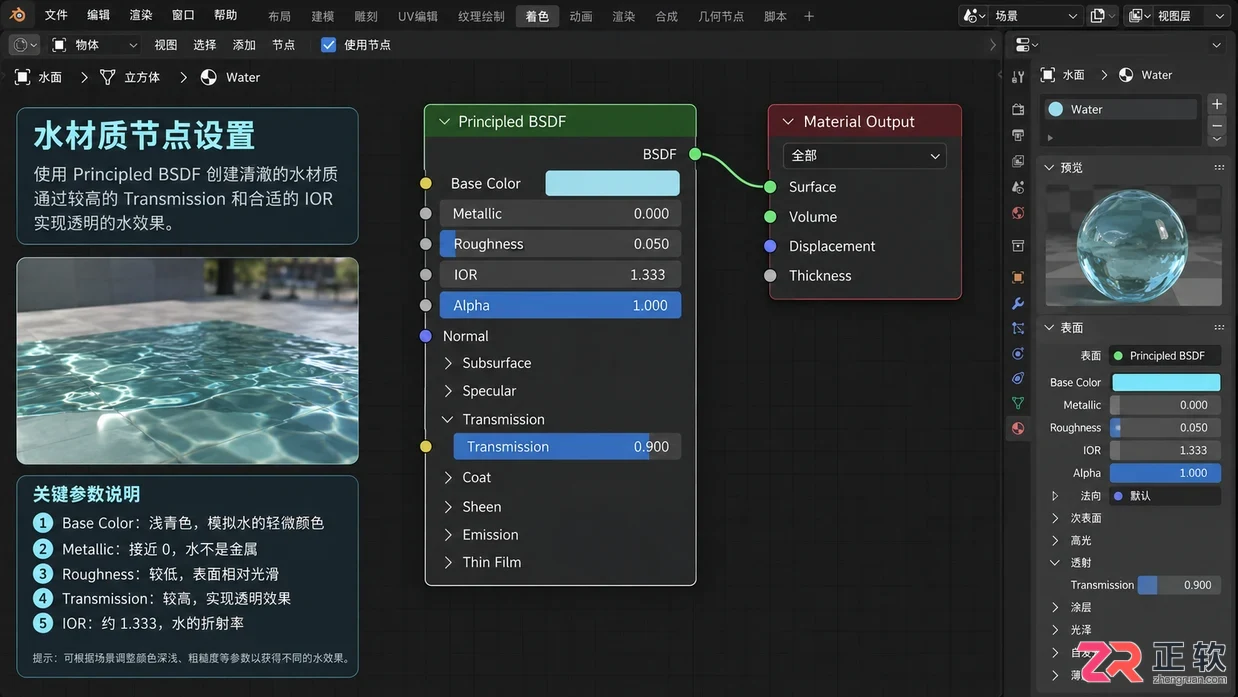Click the IOR field in node
Screen dimensions: 1238x697
[560, 275]
